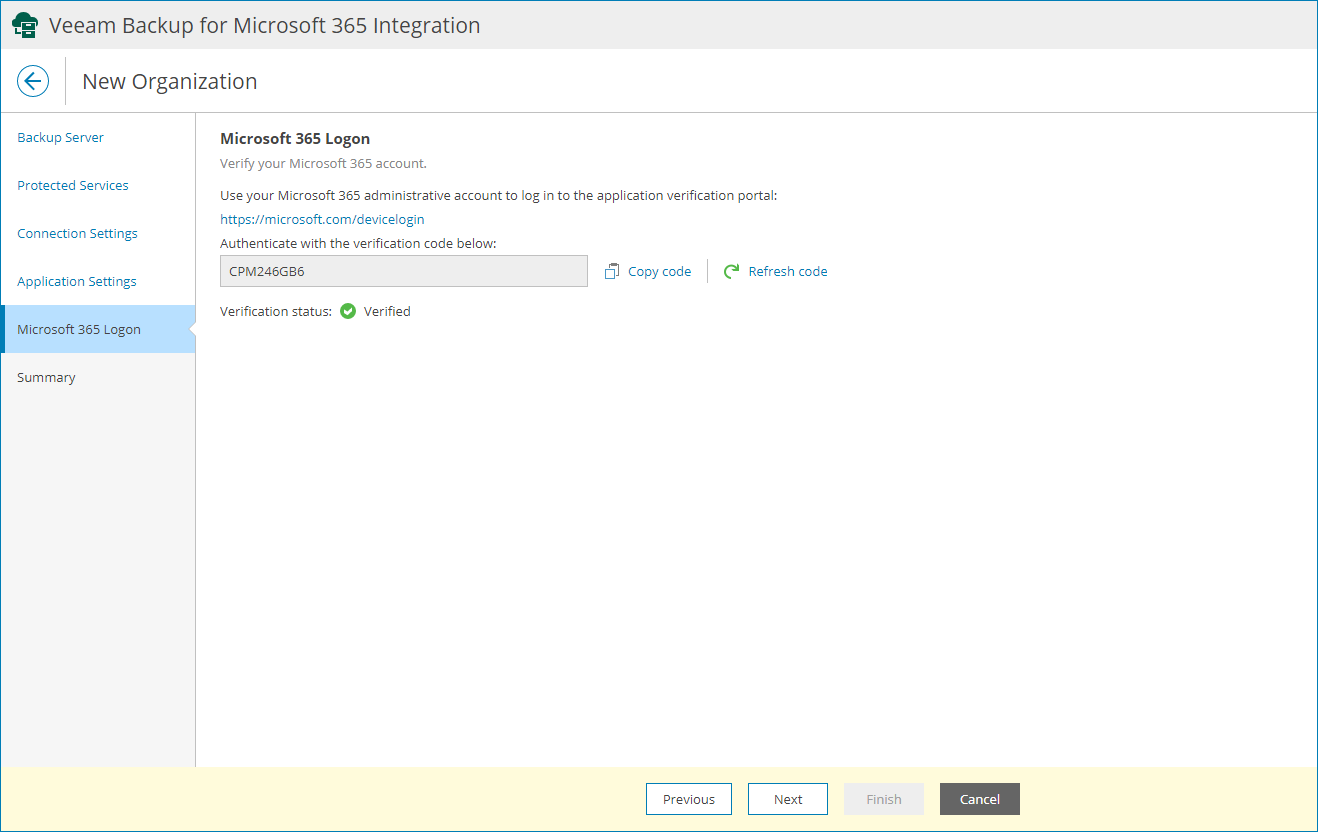Click the green verified checkmark icon

pos(348,311)
